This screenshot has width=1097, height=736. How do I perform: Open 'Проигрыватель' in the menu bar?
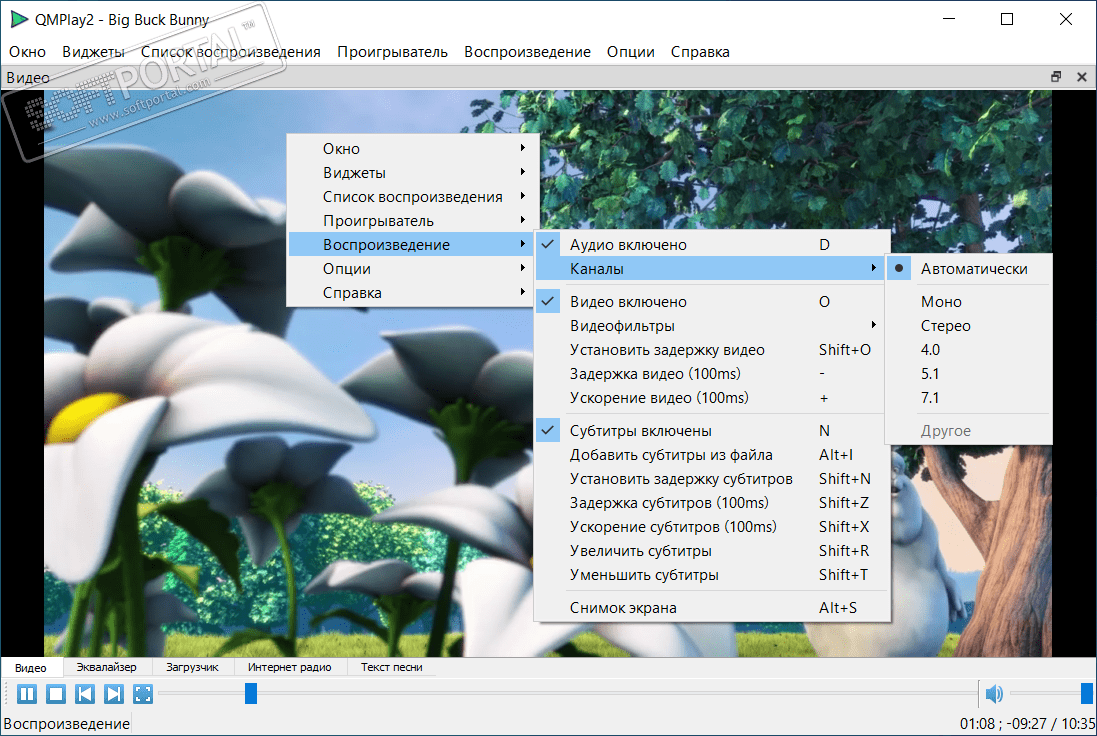click(392, 52)
